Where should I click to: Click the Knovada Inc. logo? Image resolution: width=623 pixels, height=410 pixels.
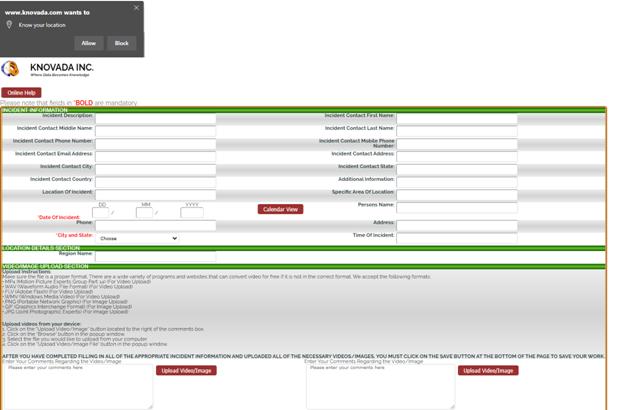50,69
